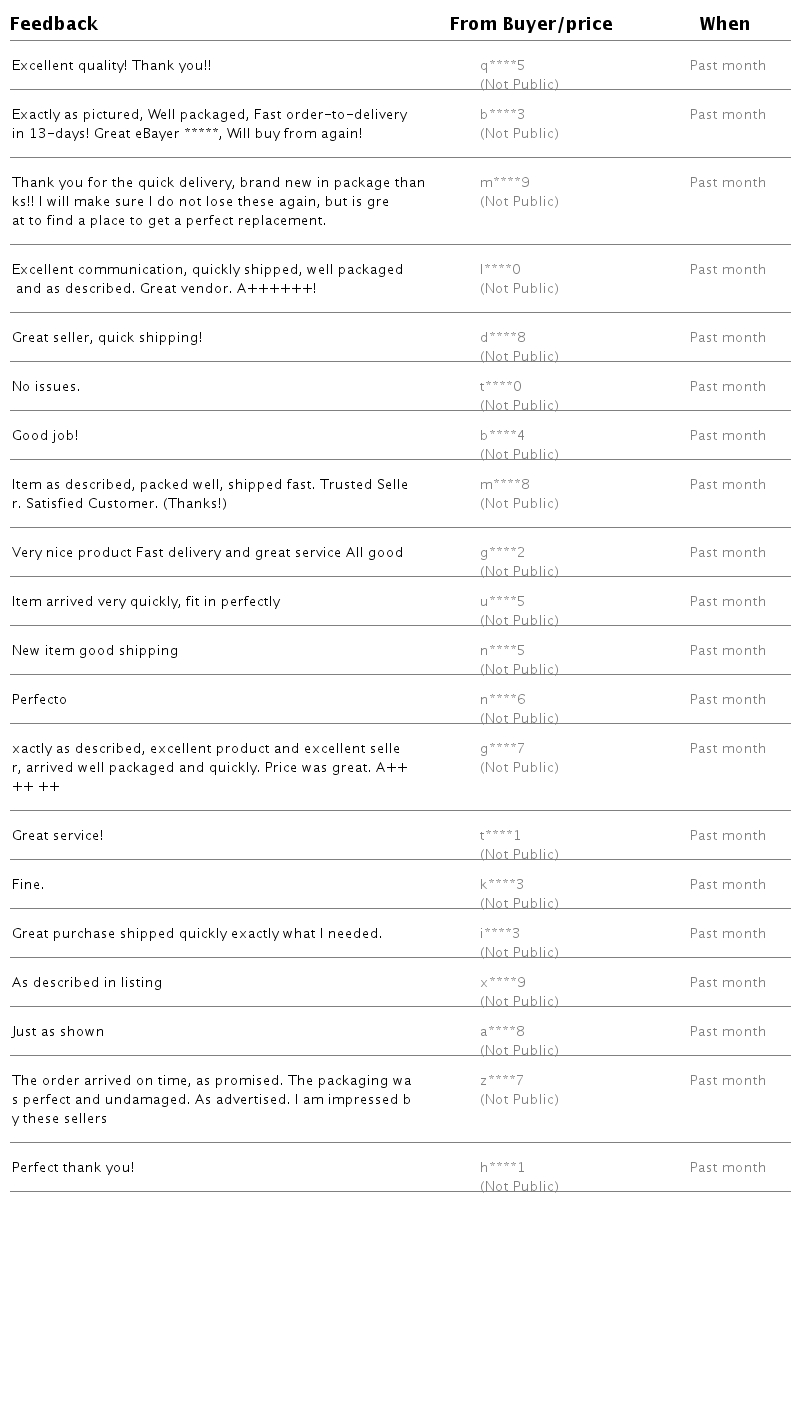Screen dimensions: 800x1424
Task: Click buyer g****2 username
Action: 502,553
